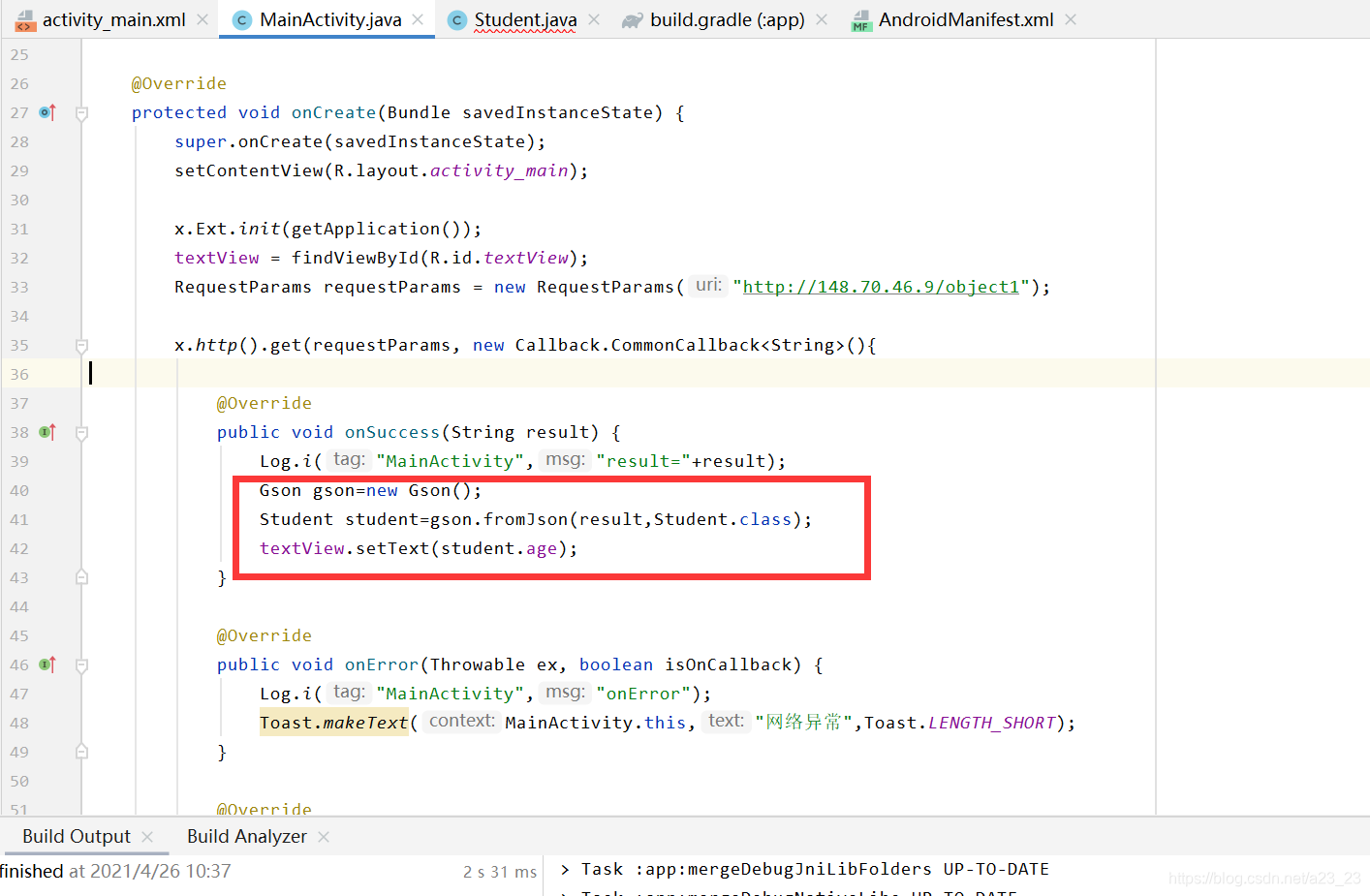
Task: Click the manifest icon of AndroidManifest.xml tab
Action: tap(860, 20)
